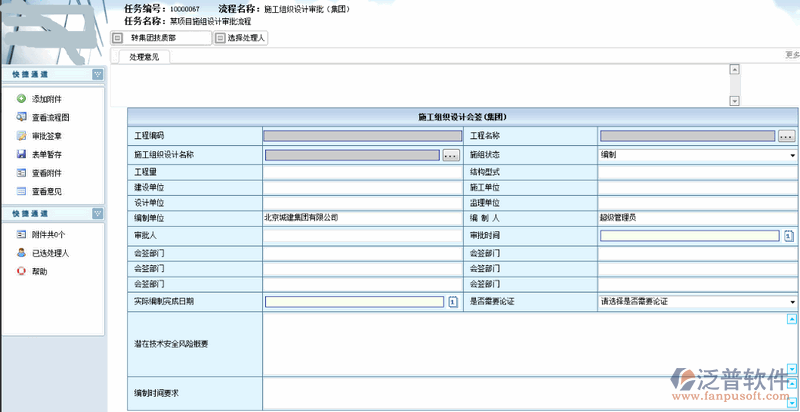
Task: Click browse button beside 工程名称 field
Action: pyautogui.click(x=786, y=136)
